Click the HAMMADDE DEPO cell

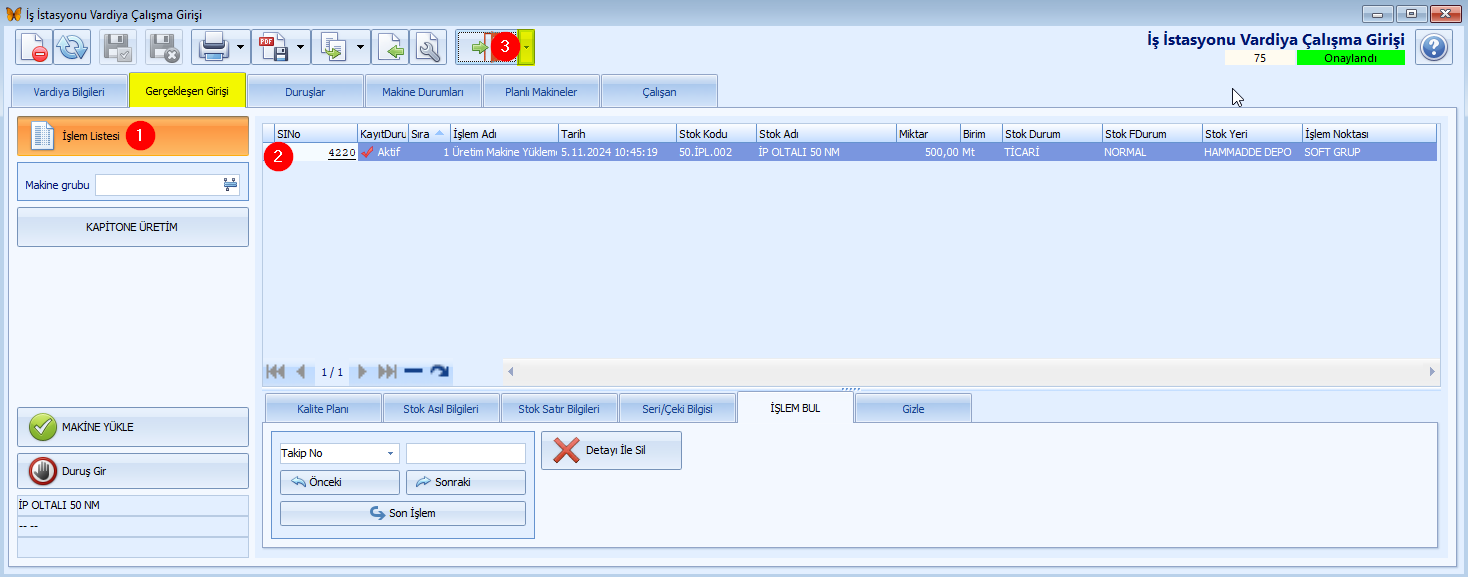(x=1252, y=152)
